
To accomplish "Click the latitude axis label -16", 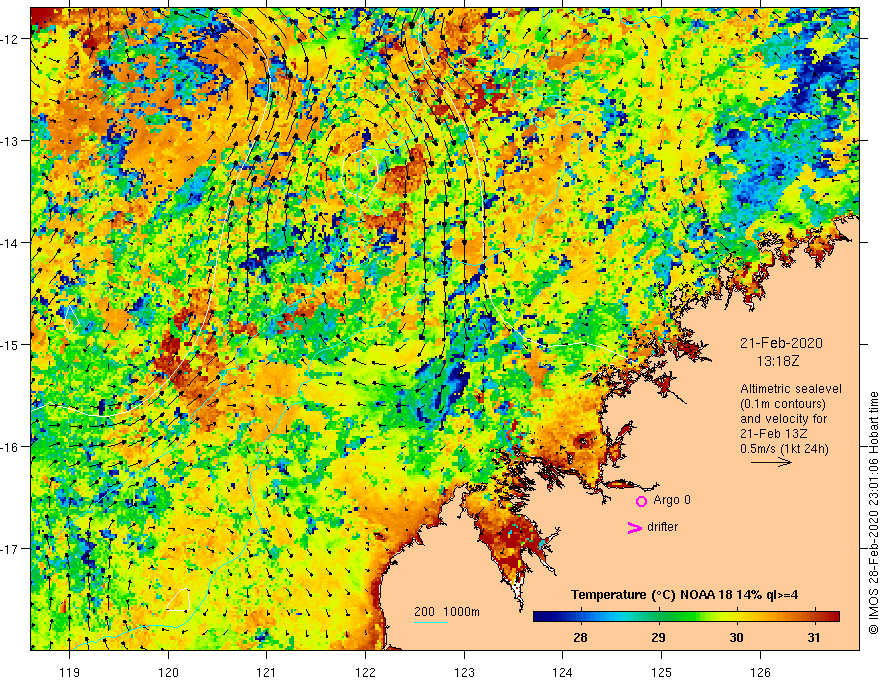I will coord(10,447).
